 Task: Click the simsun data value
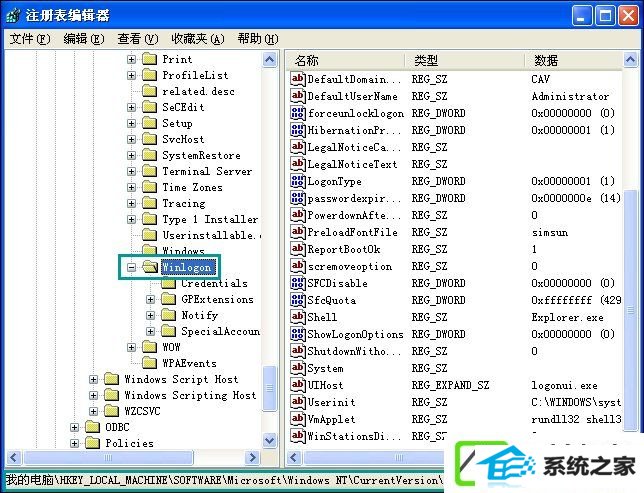point(550,232)
